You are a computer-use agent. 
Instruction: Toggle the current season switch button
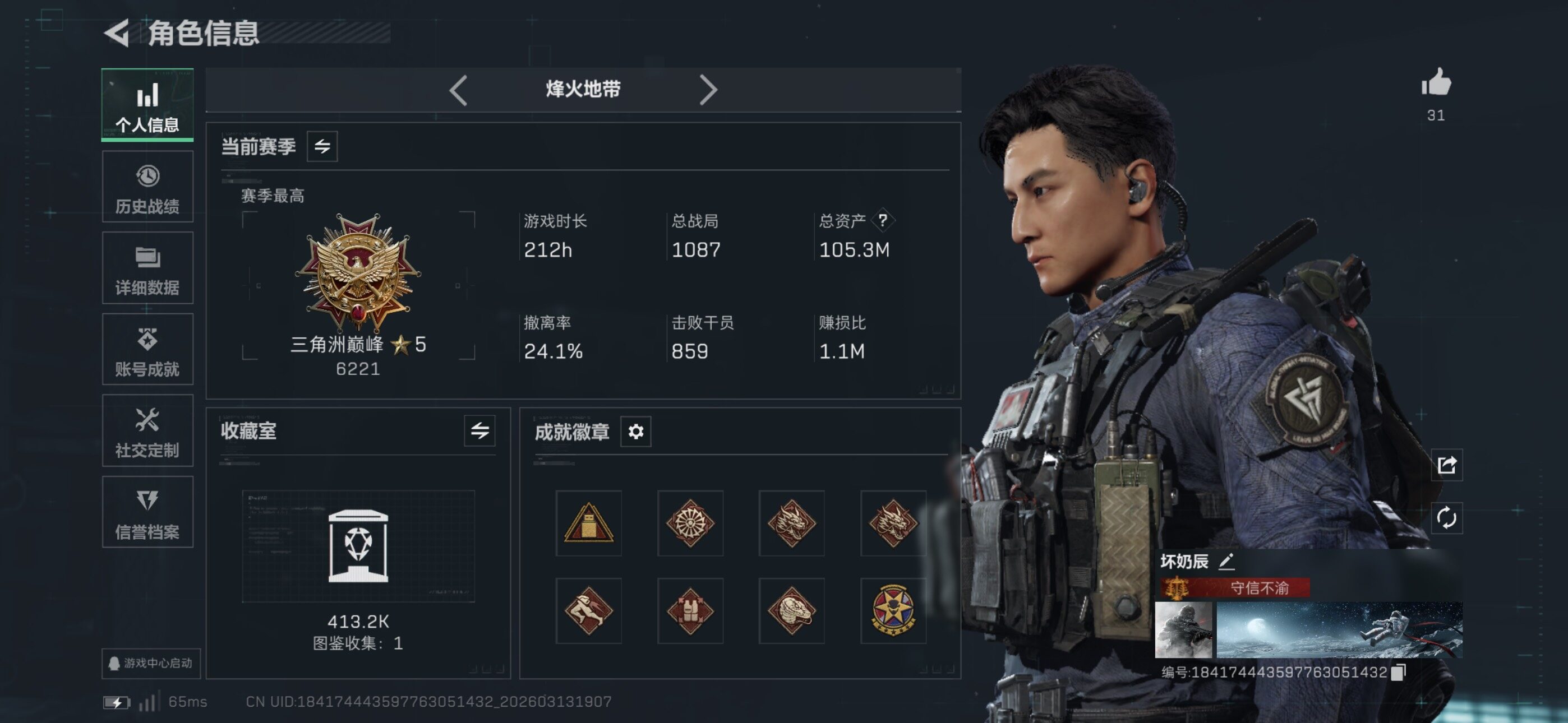click(x=322, y=146)
